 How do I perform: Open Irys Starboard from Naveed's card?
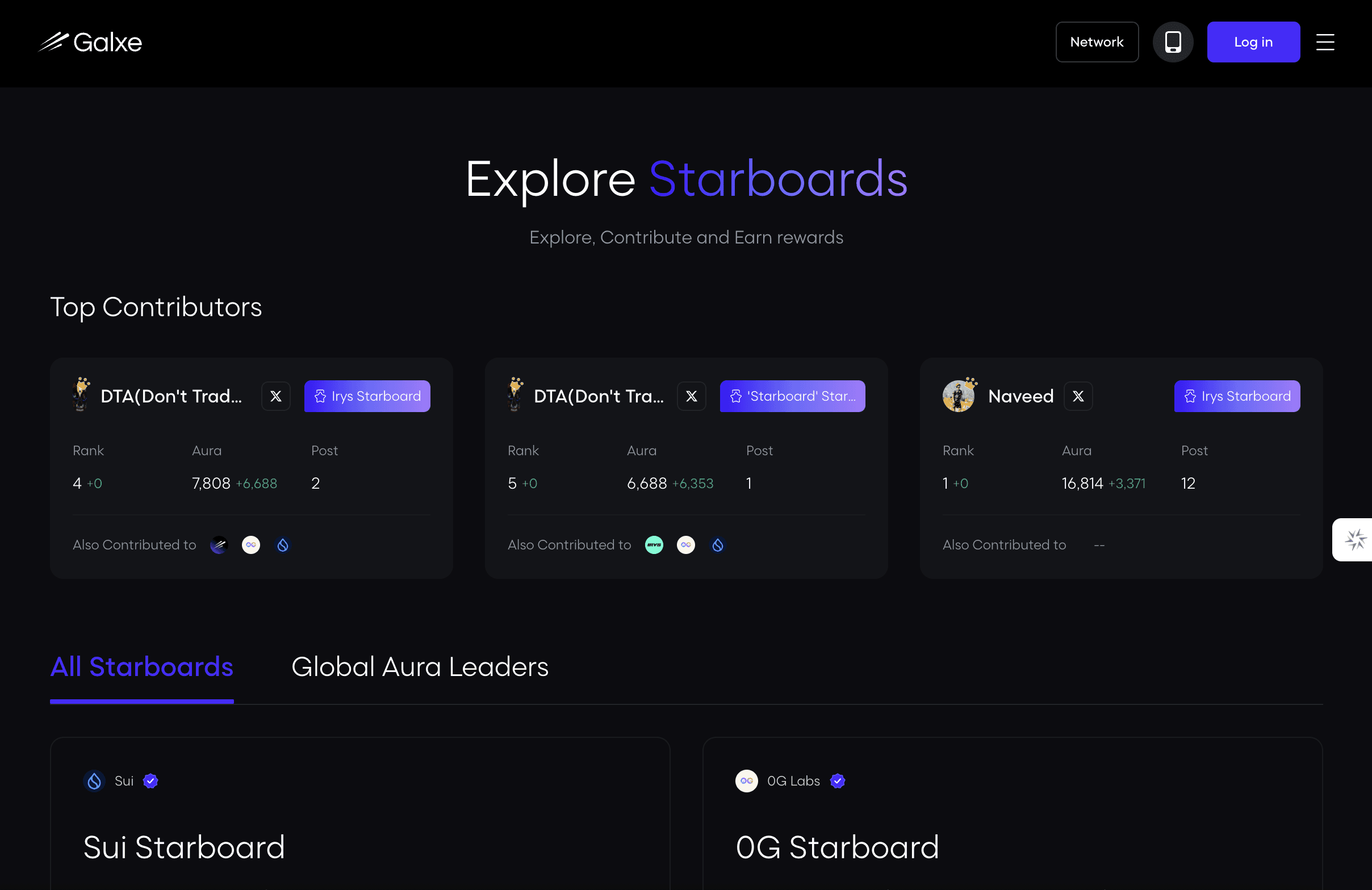pos(1237,396)
